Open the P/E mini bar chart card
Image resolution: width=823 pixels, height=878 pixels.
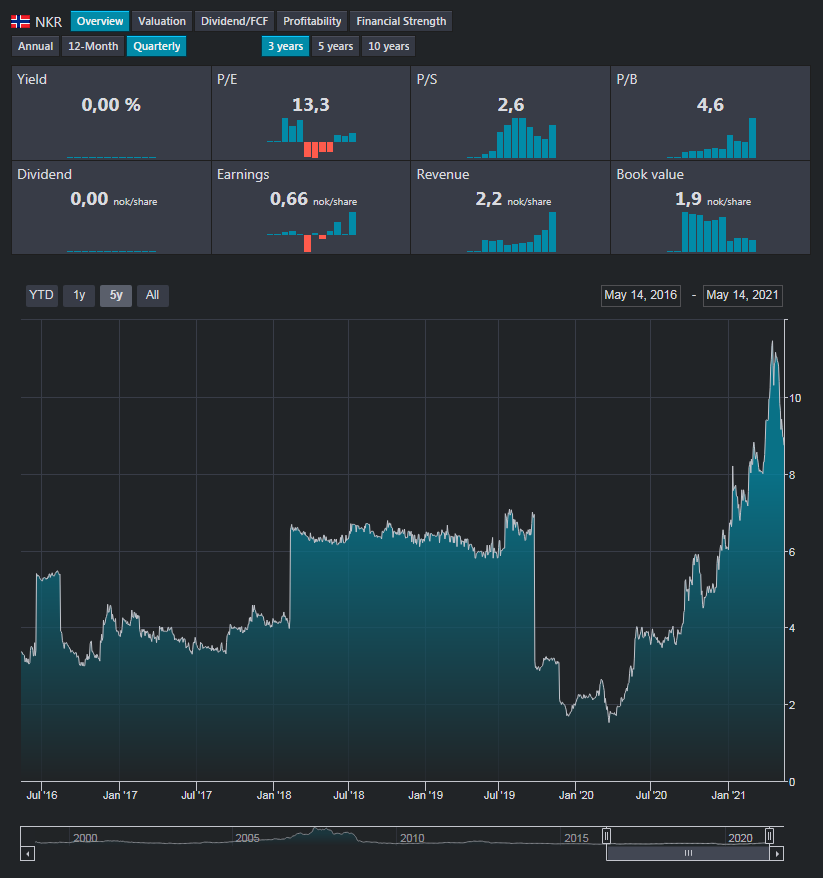pos(310,113)
